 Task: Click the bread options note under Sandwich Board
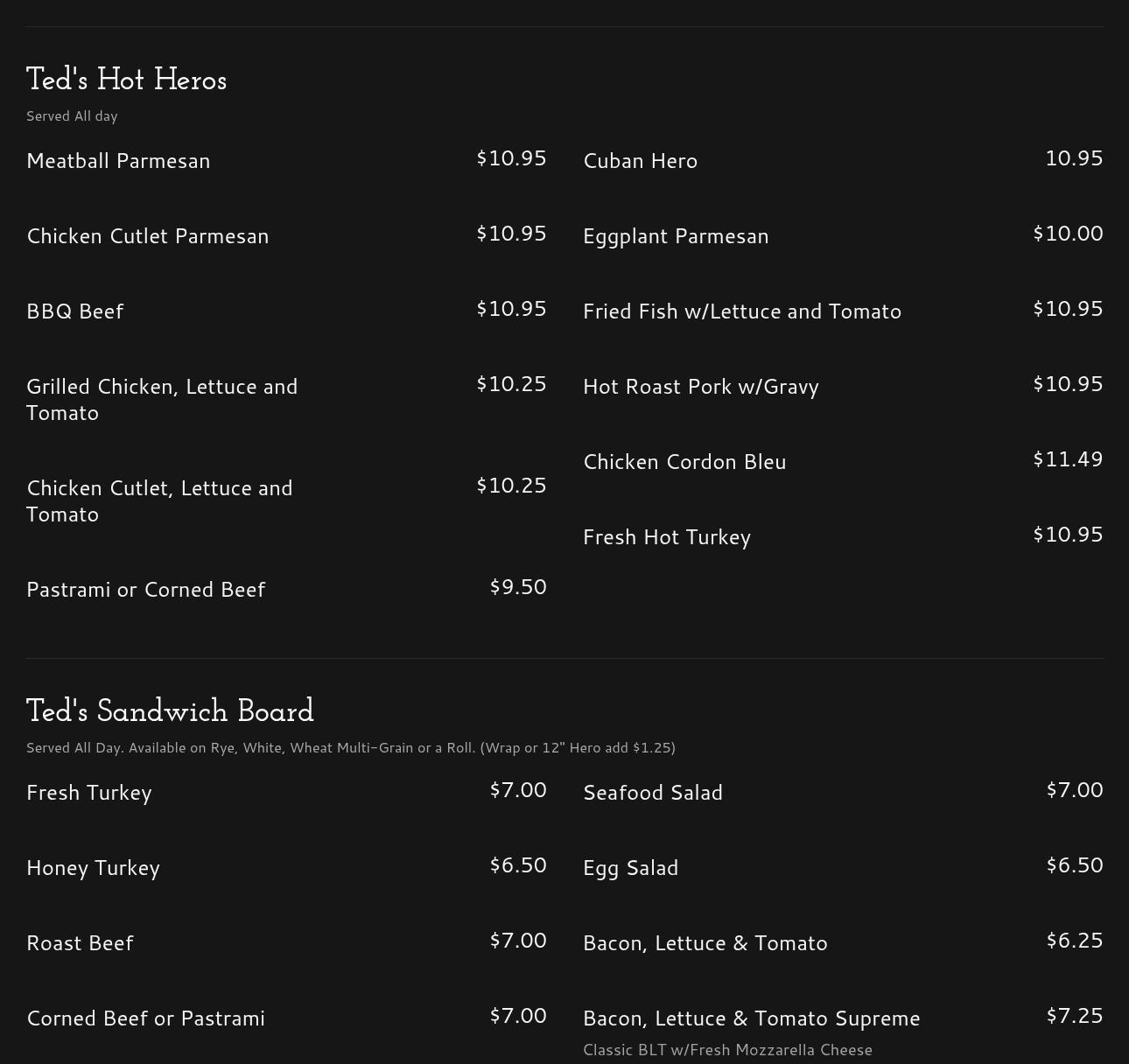[351, 748]
